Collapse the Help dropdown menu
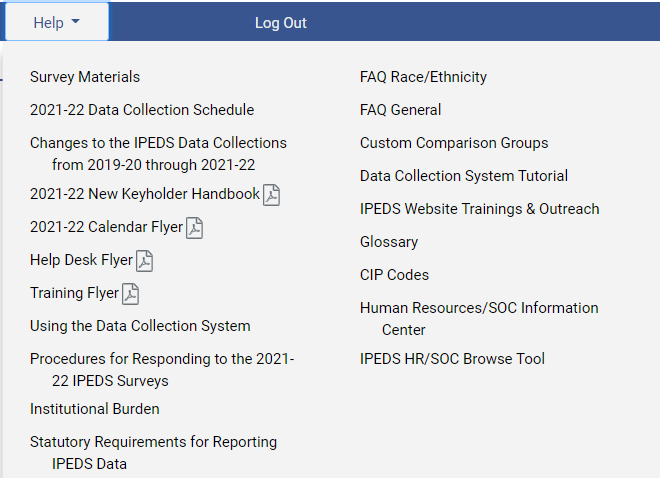Image resolution: width=660 pixels, height=478 pixels. pos(56,23)
